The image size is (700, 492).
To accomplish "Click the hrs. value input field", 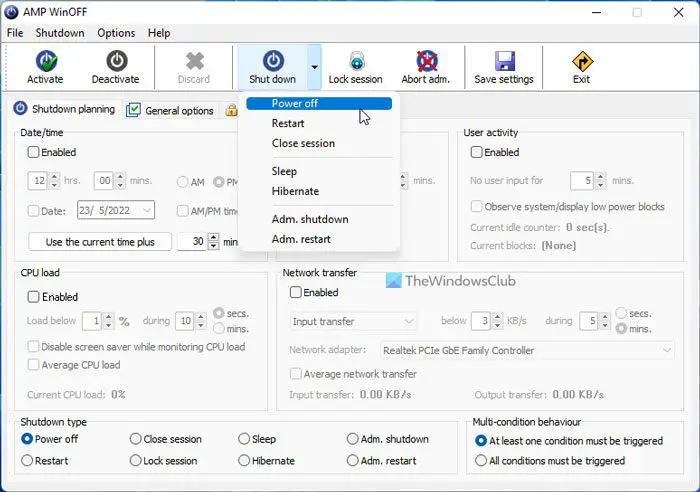I will [x=39, y=181].
